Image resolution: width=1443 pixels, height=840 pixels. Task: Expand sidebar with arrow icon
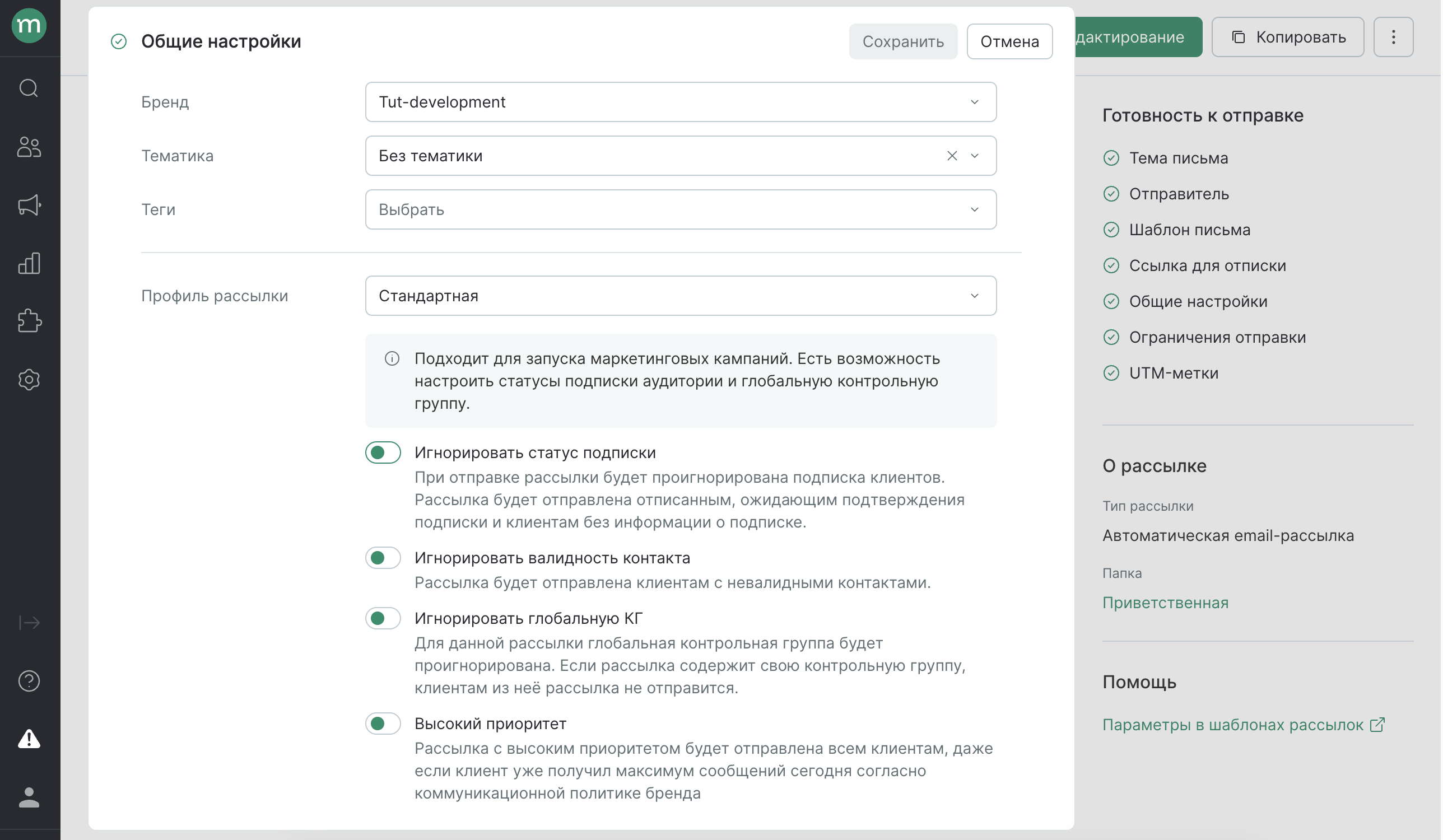[x=29, y=622]
